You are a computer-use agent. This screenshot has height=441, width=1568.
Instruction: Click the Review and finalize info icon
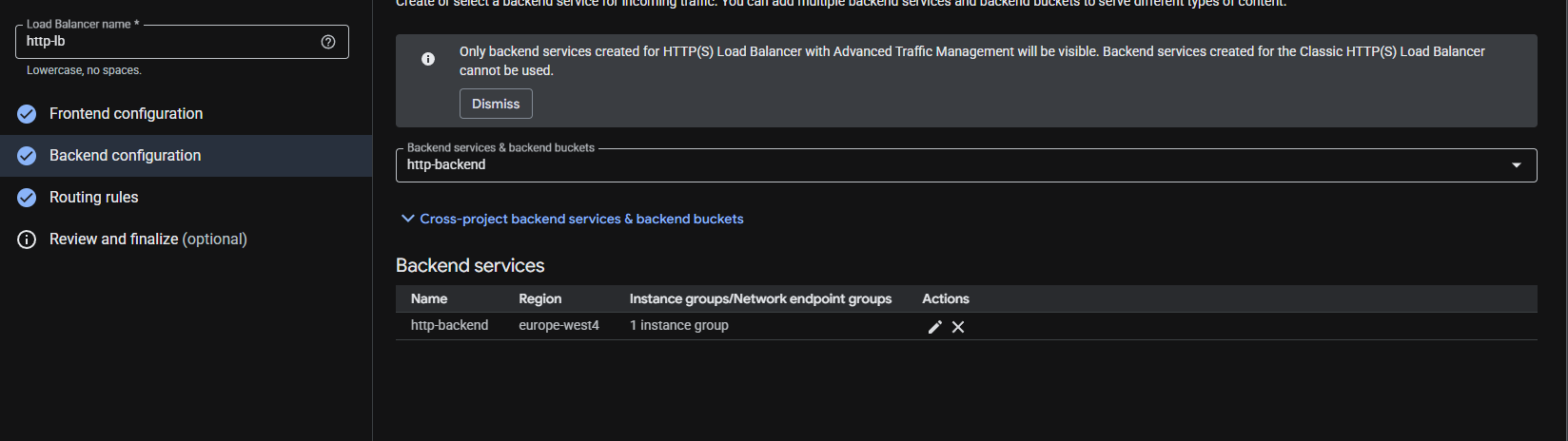click(27, 240)
